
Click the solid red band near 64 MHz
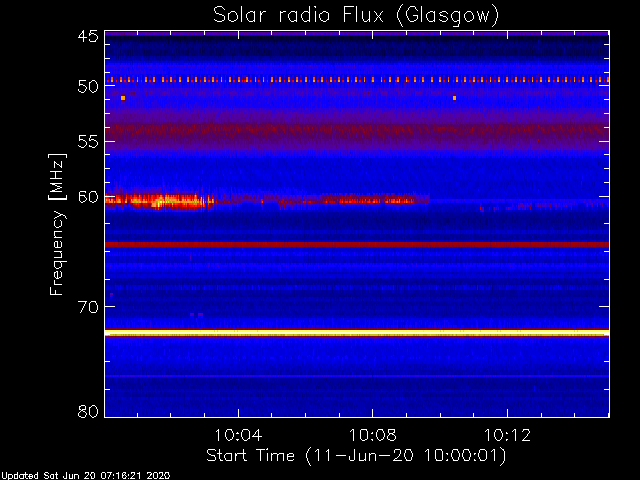pyautogui.click(x=357, y=244)
